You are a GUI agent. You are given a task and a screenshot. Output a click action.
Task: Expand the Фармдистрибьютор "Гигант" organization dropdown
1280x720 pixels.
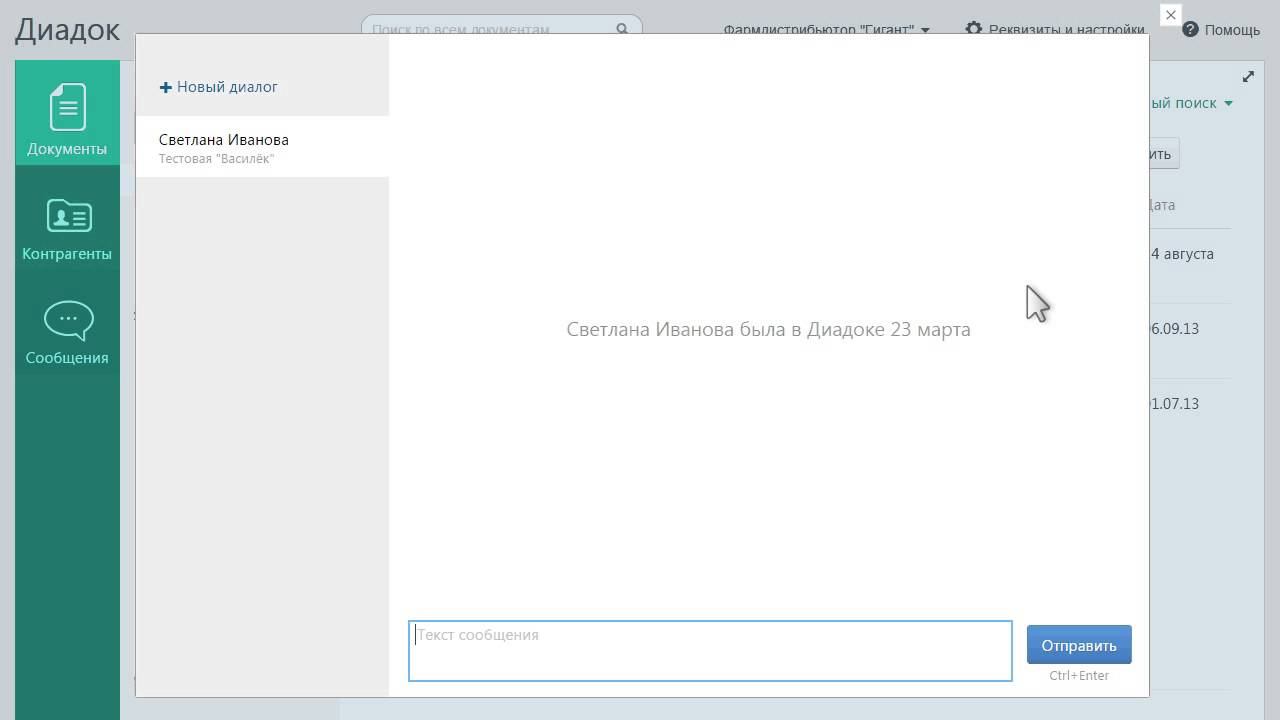tap(826, 30)
